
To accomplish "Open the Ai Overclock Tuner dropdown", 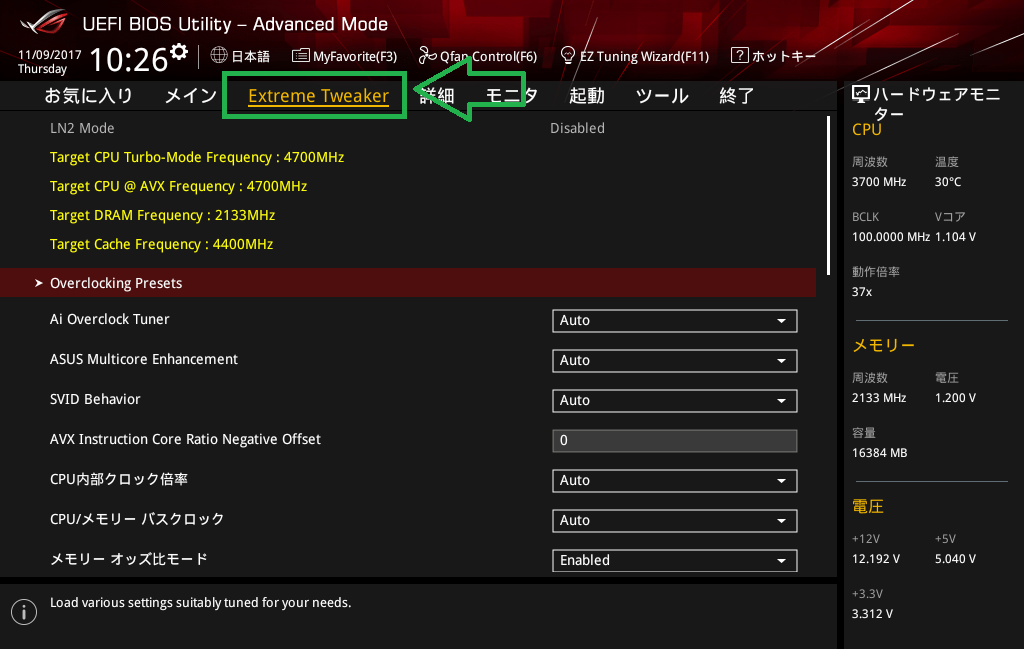I will click(x=675, y=321).
